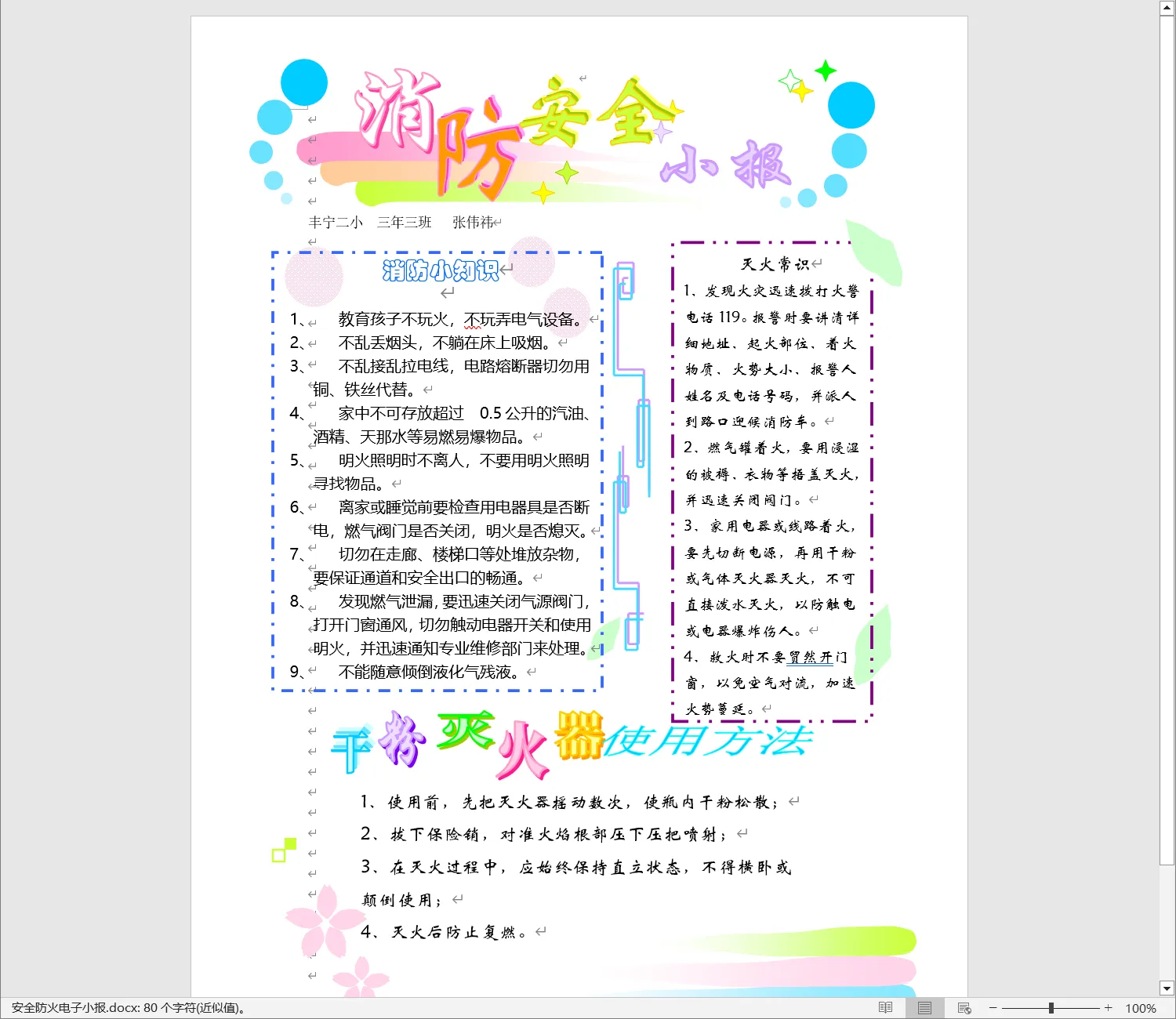This screenshot has height=1019, width=1176.
Task: Click the blue-underlined word 贸然
Action: click(809, 657)
